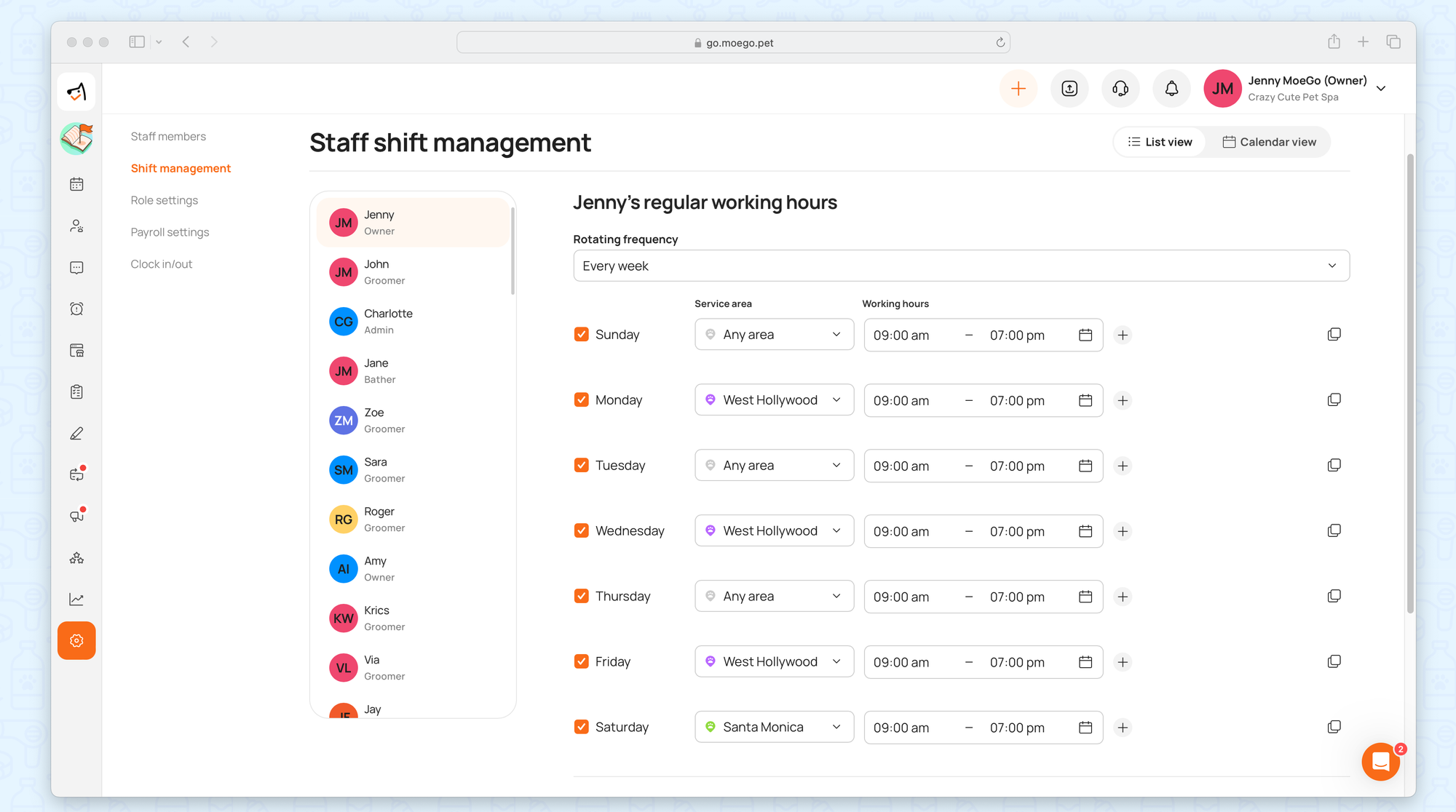Screen dimensions: 1456x812
Task: Add another time slot for Monday
Action: point(1123,400)
